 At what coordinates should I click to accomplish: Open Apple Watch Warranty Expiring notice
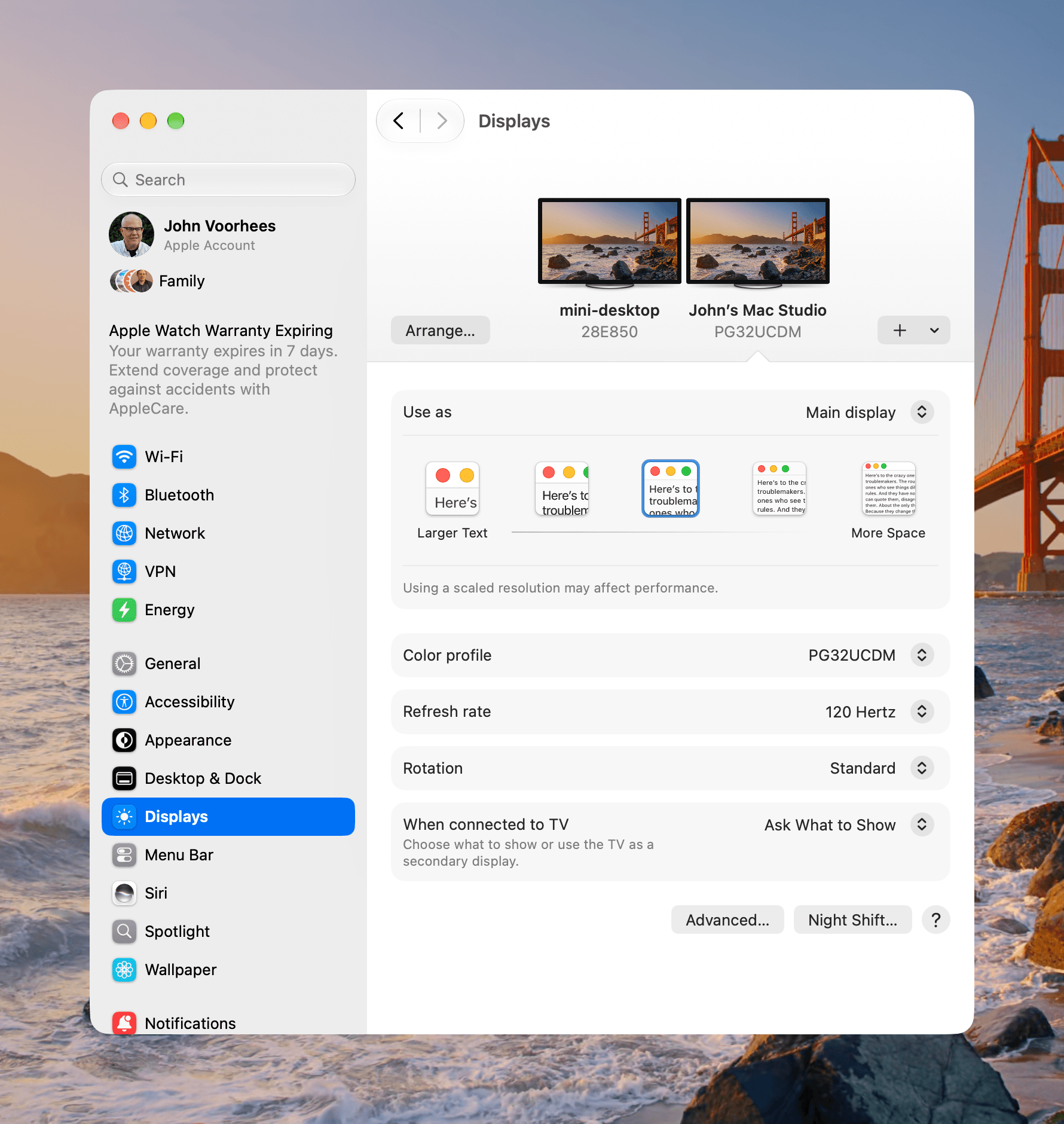click(228, 369)
